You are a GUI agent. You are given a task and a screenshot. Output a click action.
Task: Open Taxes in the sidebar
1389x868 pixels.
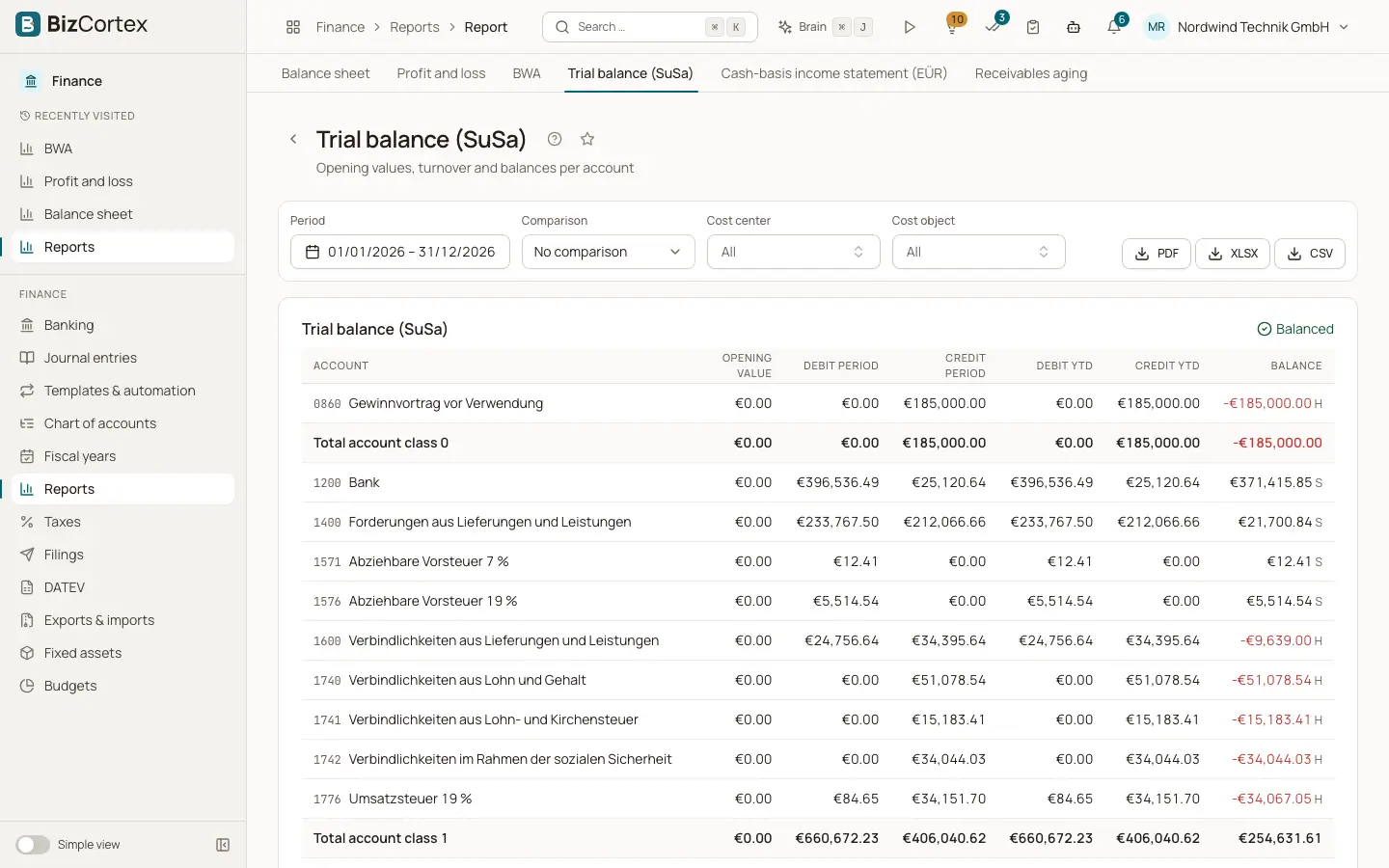point(123,522)
